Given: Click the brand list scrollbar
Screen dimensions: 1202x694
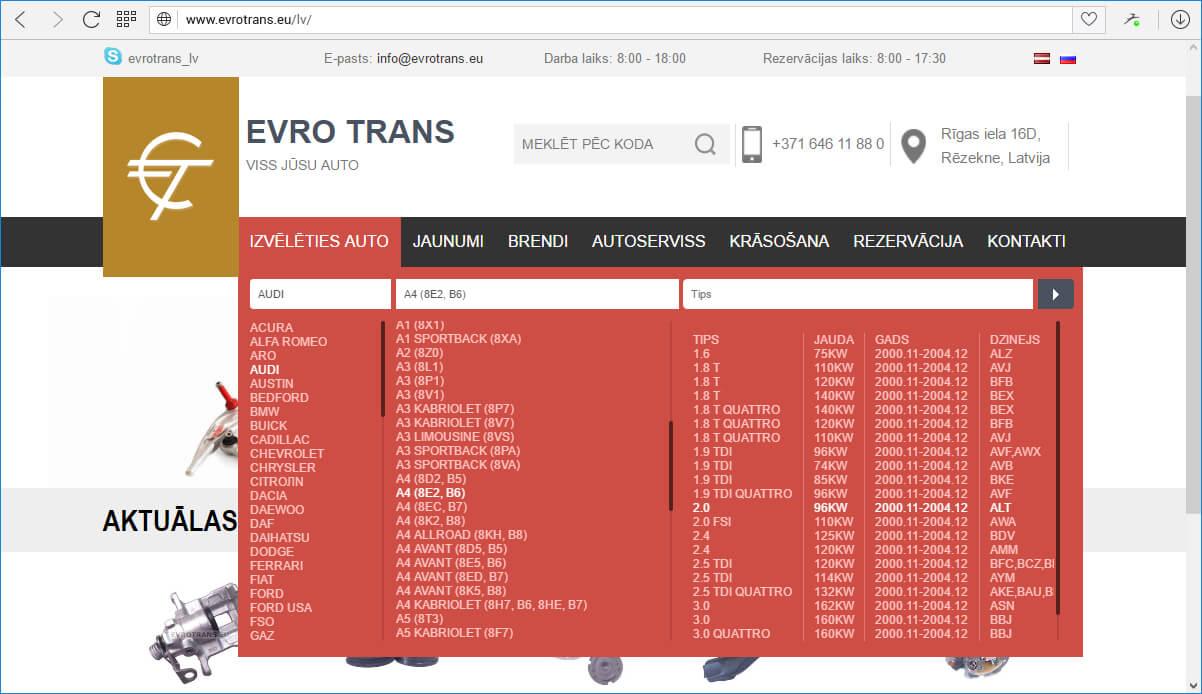Looking at the screenshot, I should (x=383, y=368).
